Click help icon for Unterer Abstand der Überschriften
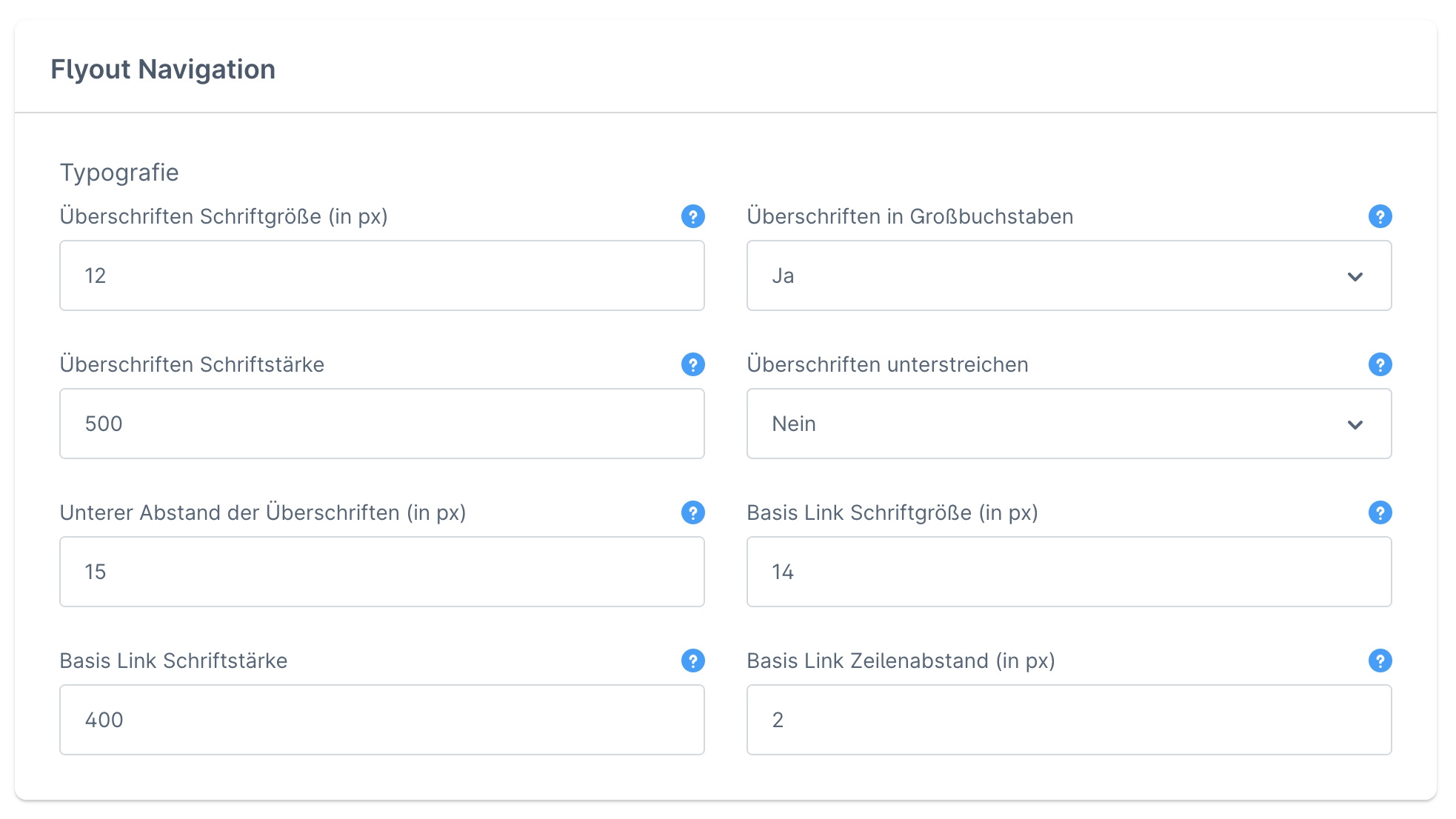Viewport: 1456px width, 819px height. 692,512
